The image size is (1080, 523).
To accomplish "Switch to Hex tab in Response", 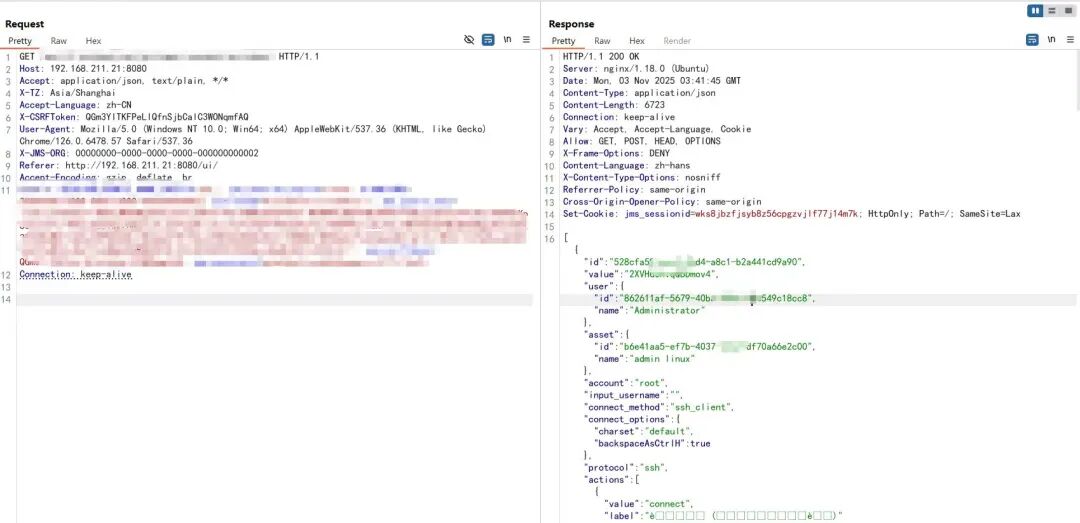I will [x=636, y=41].
